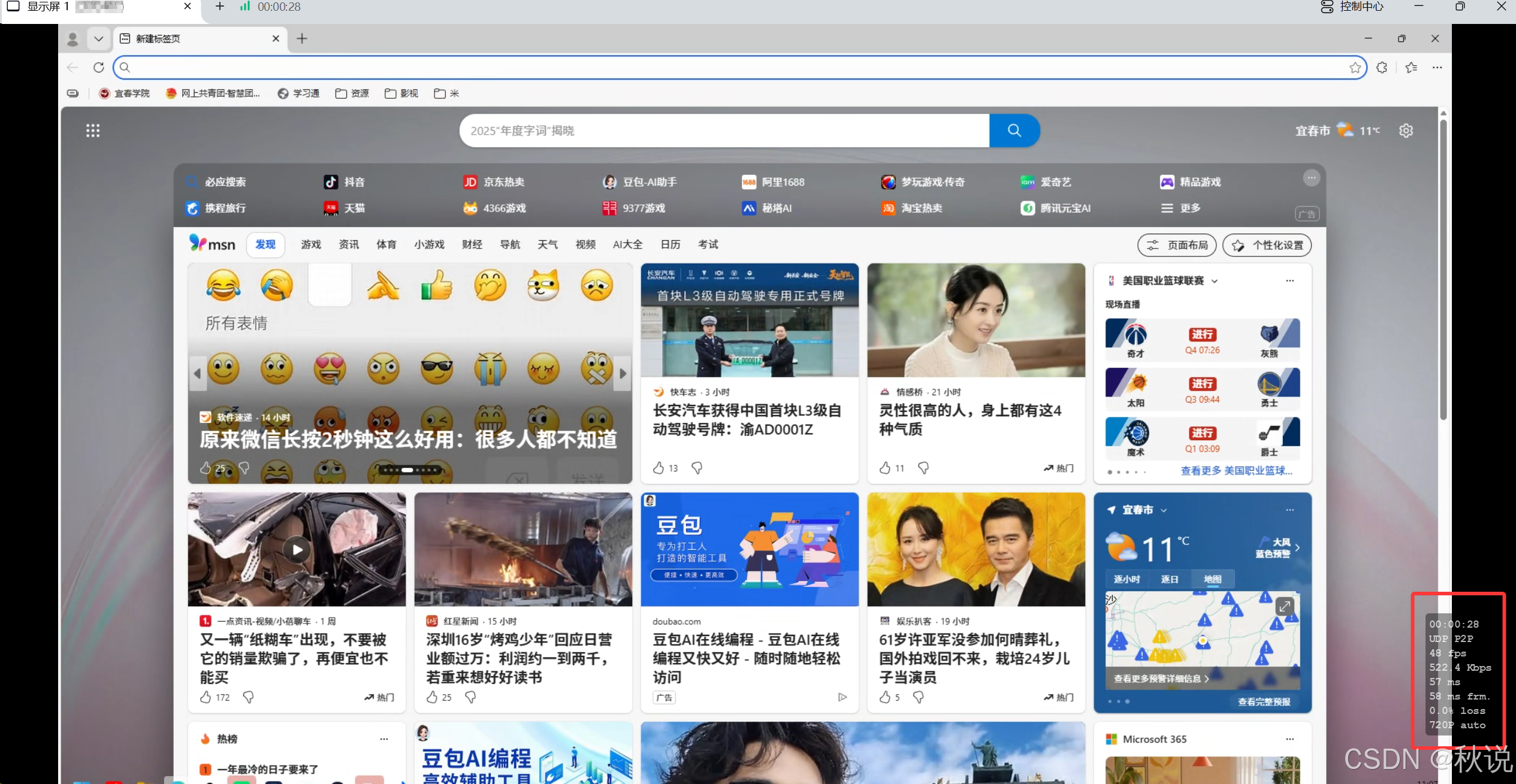This screenshot has width=1516, height=784.
Task: Open the 抖音 quick link shortcut
Action: [x=352, y=181]
